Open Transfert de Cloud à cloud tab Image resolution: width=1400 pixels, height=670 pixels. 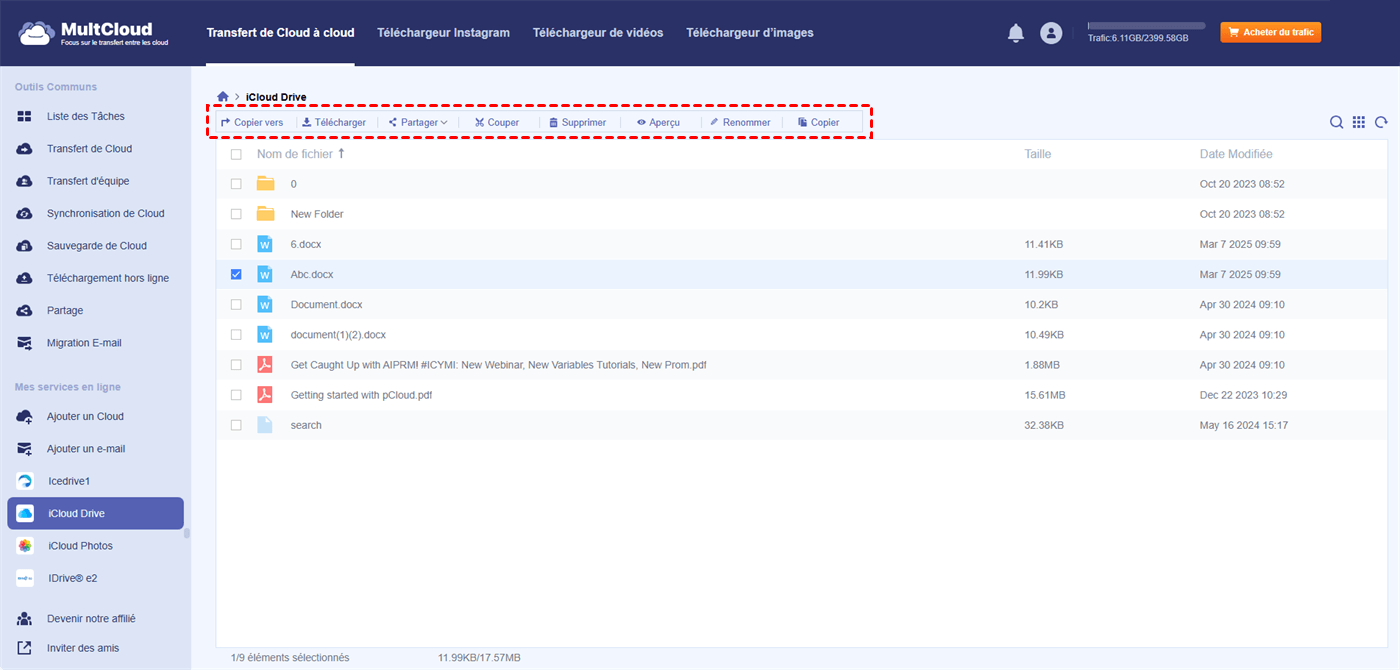coord(280,33)
